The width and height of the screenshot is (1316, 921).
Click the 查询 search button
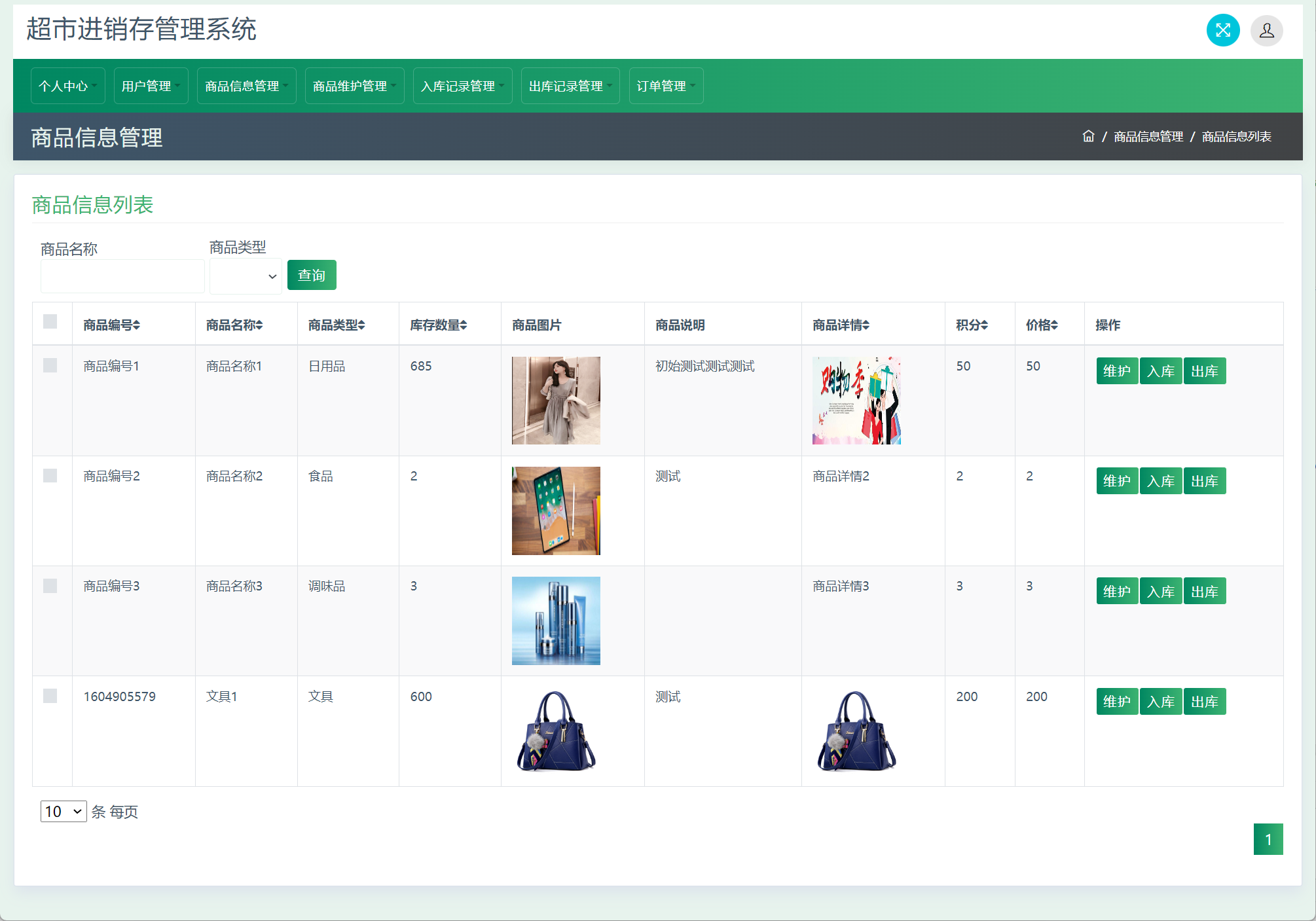coord(312,275)
